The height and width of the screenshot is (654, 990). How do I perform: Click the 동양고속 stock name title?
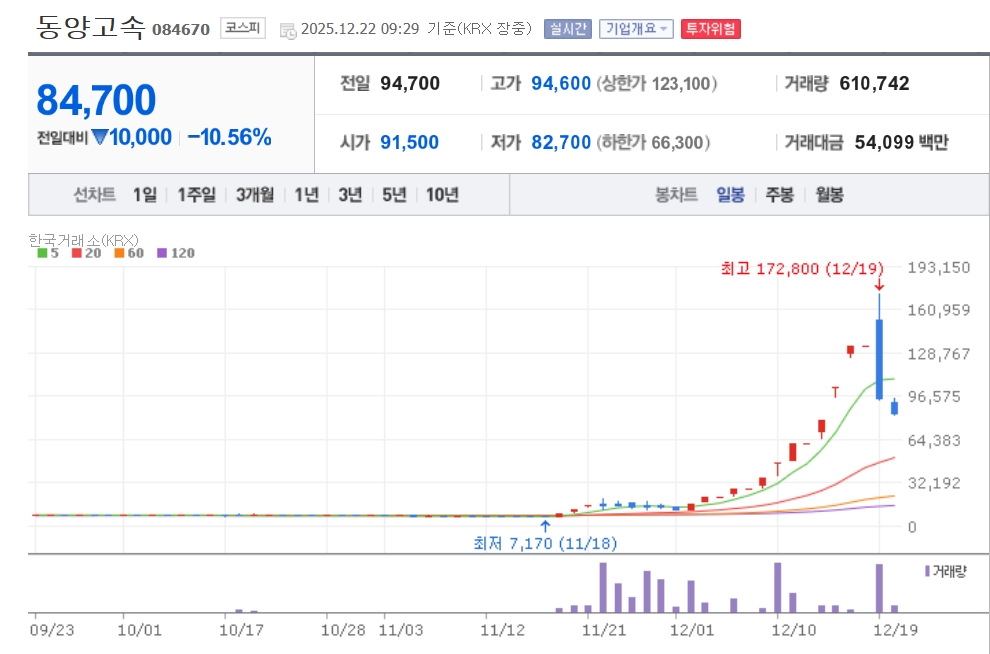pyautogui.click(x=92, y=27)
